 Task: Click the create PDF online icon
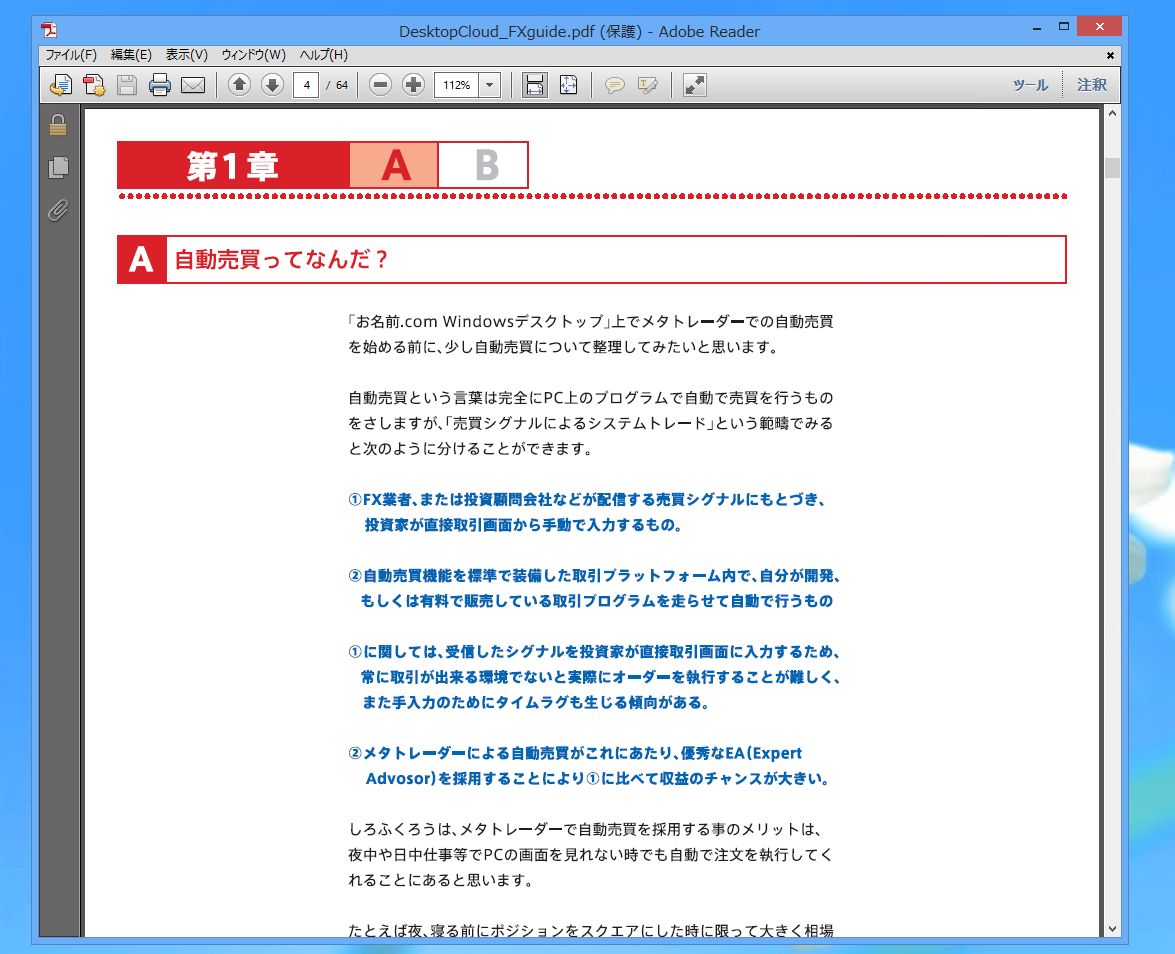(61, 85)
